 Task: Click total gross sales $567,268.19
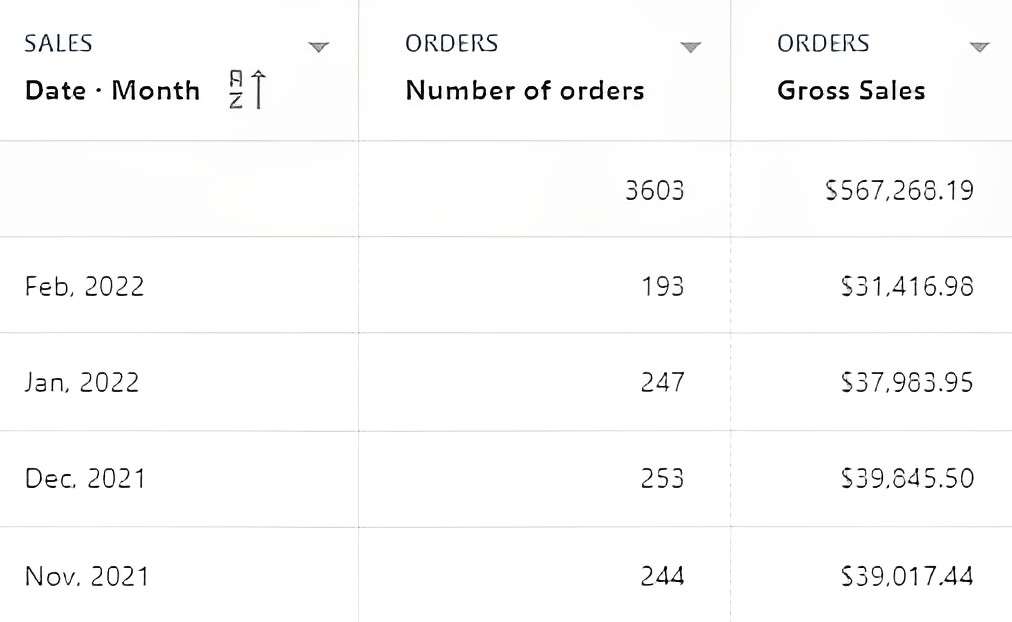point(899,190)
